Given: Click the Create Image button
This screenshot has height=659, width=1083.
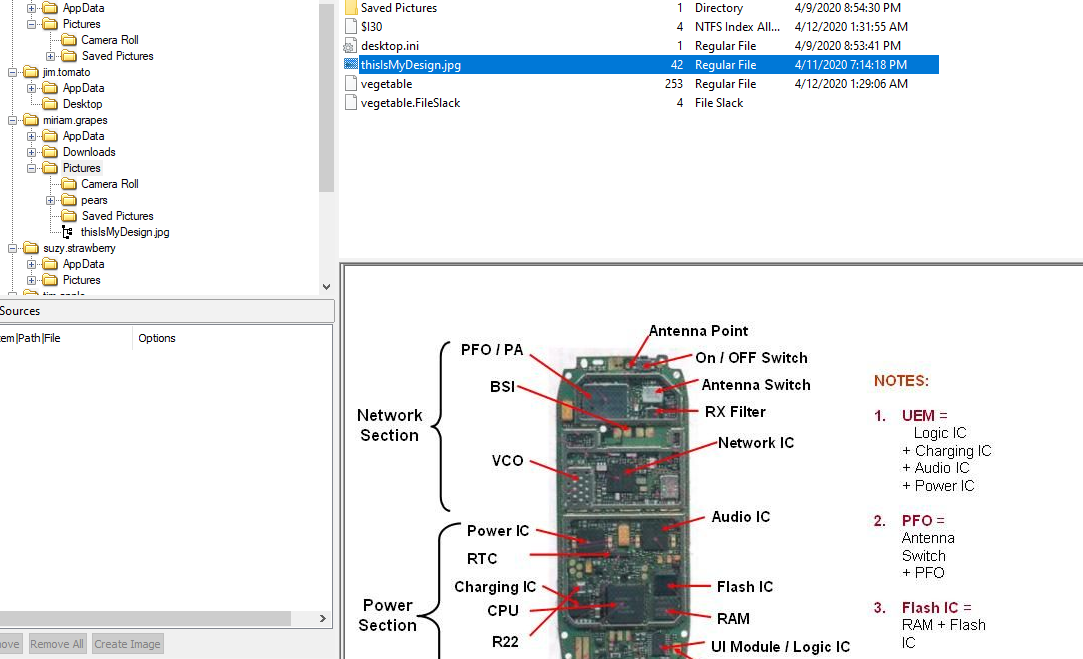Looking at the screenshot, I should coord(127,644).
